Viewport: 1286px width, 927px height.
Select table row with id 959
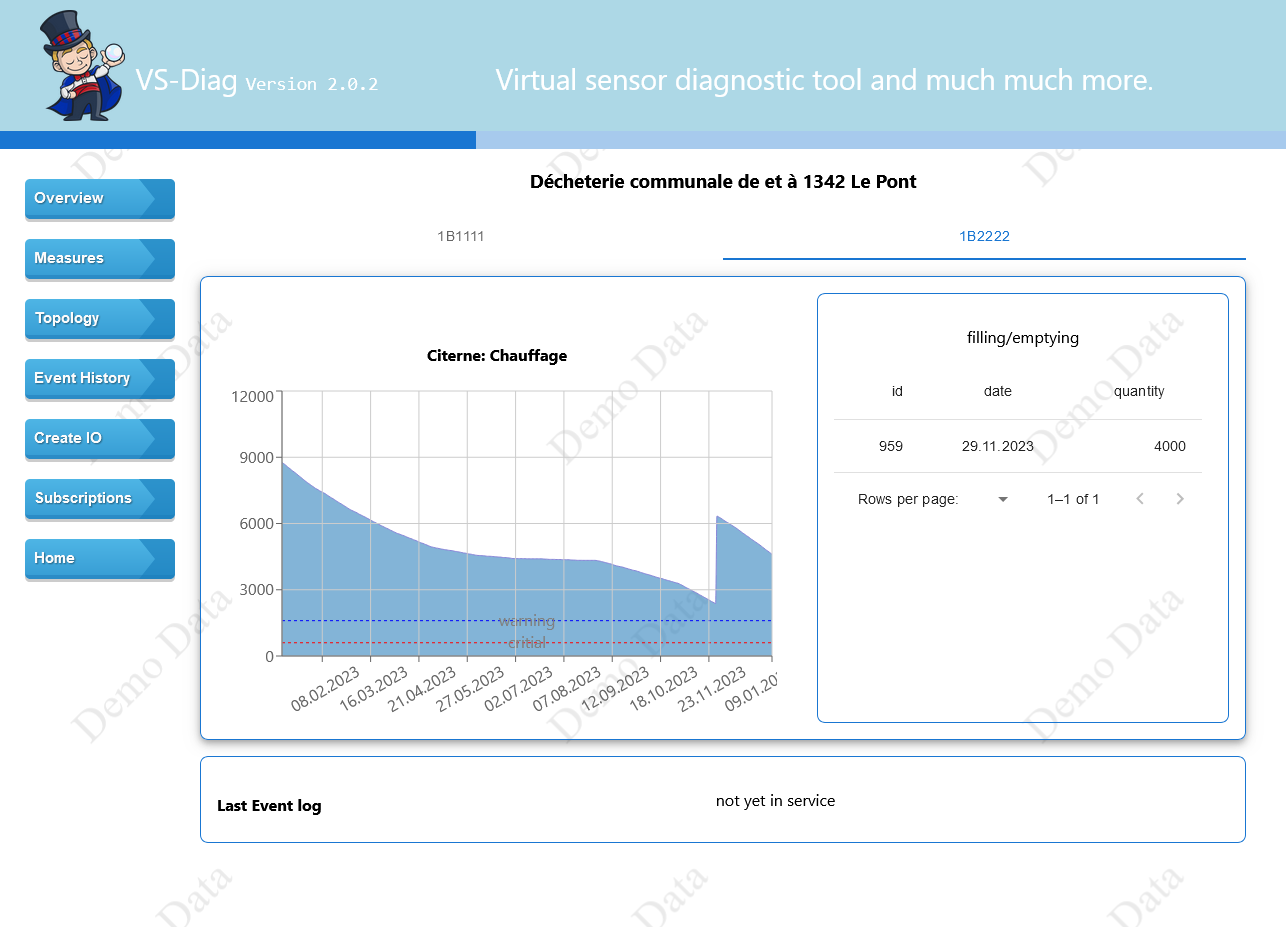pos(1017,446)
